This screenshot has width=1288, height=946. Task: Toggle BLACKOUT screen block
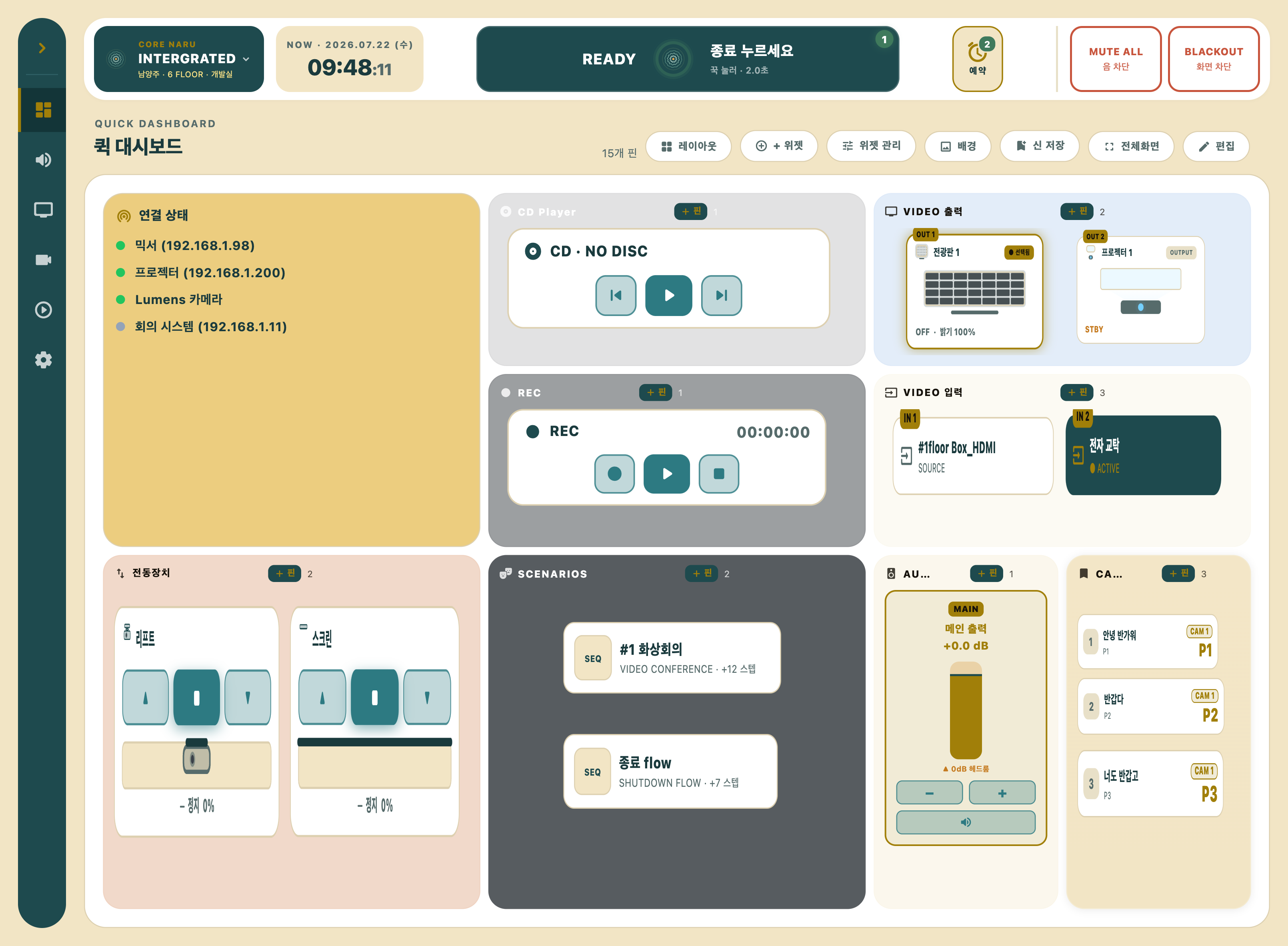(1214, 58)
